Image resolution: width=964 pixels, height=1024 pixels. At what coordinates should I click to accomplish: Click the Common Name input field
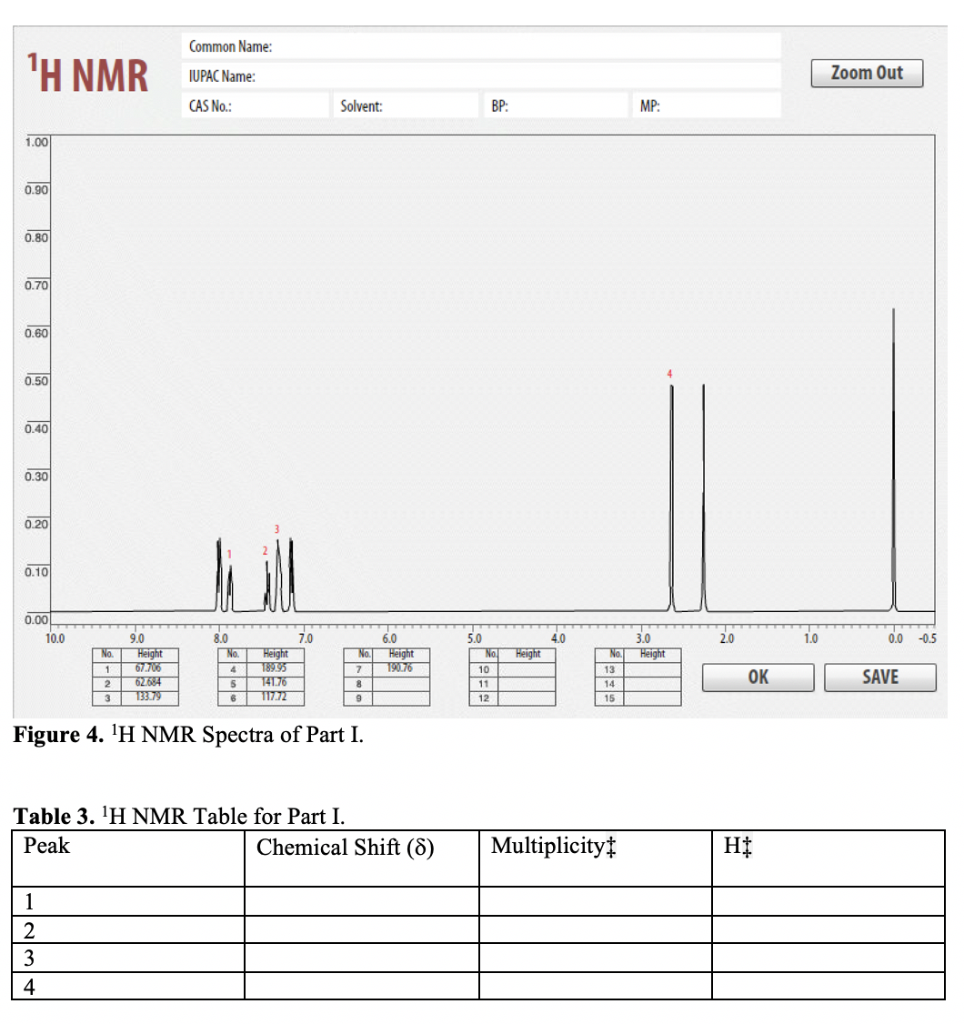480,44
